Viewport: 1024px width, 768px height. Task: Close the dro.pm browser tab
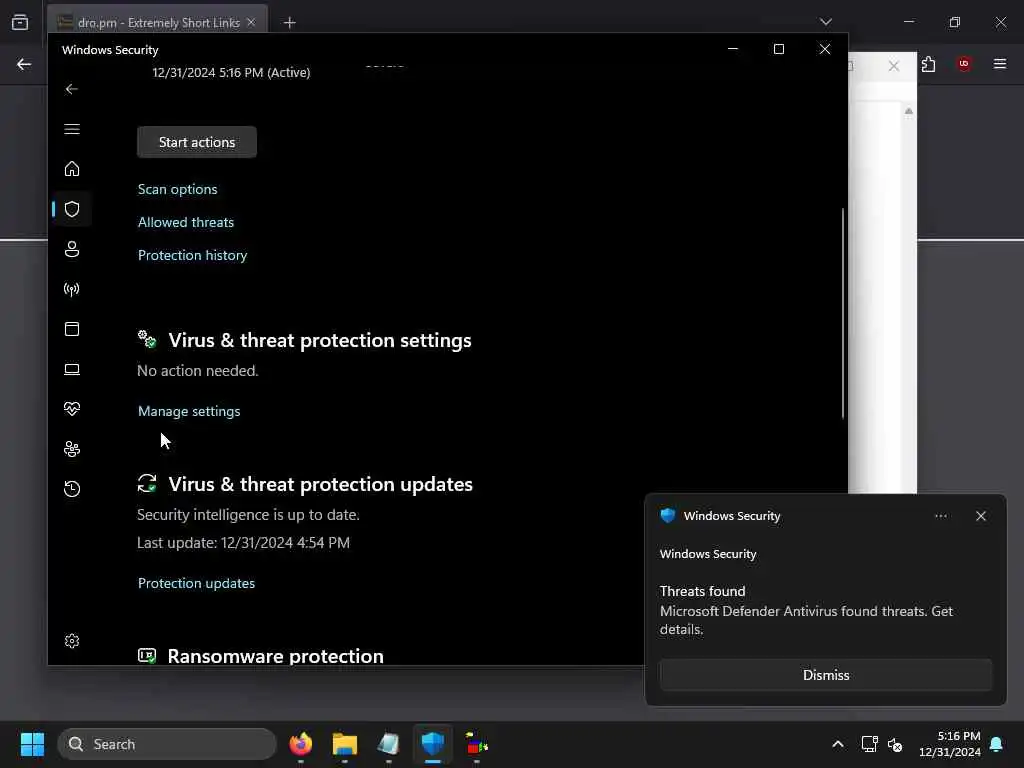coord(251,23)
